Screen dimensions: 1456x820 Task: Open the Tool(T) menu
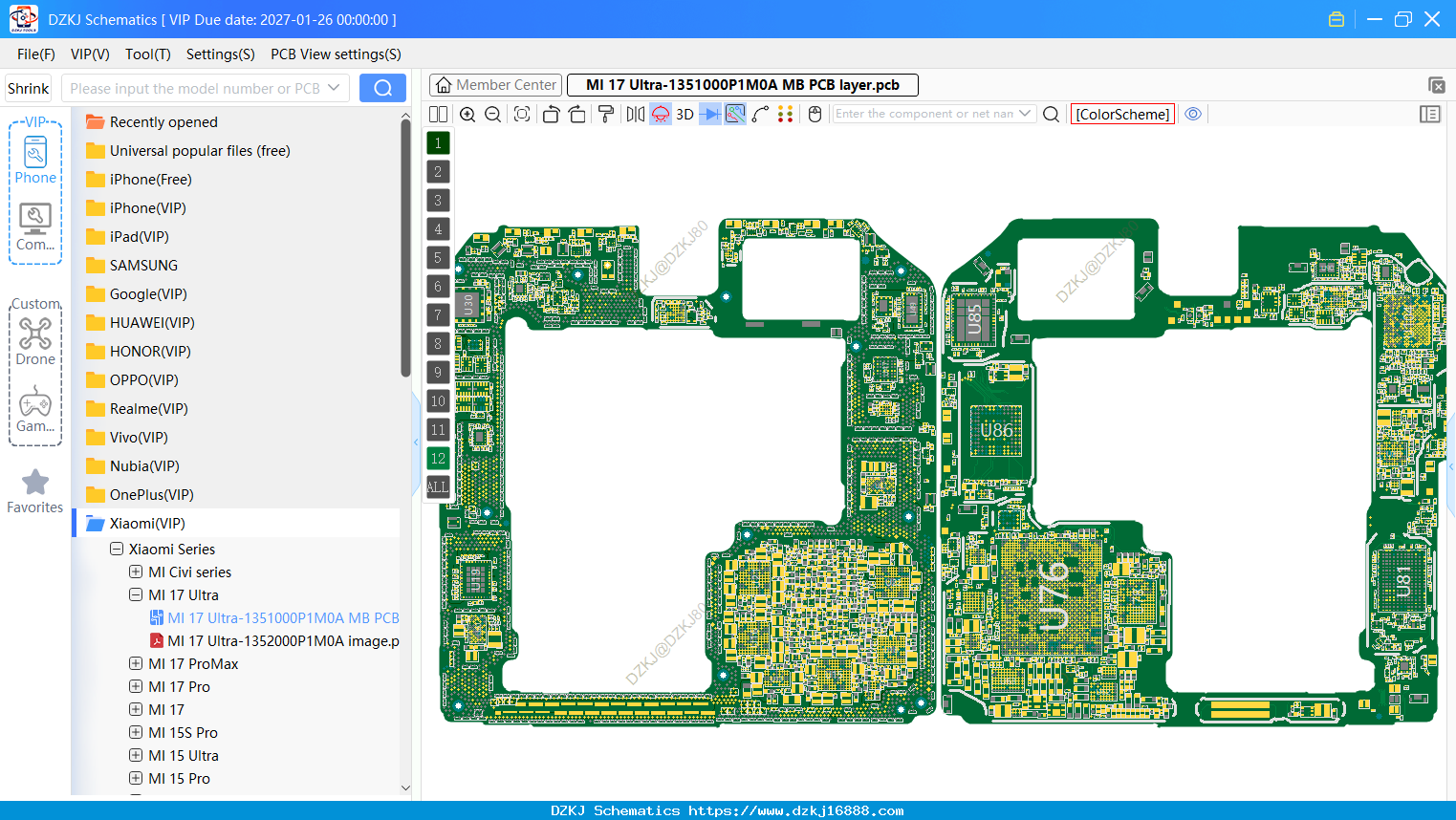(x=148, y=54)
